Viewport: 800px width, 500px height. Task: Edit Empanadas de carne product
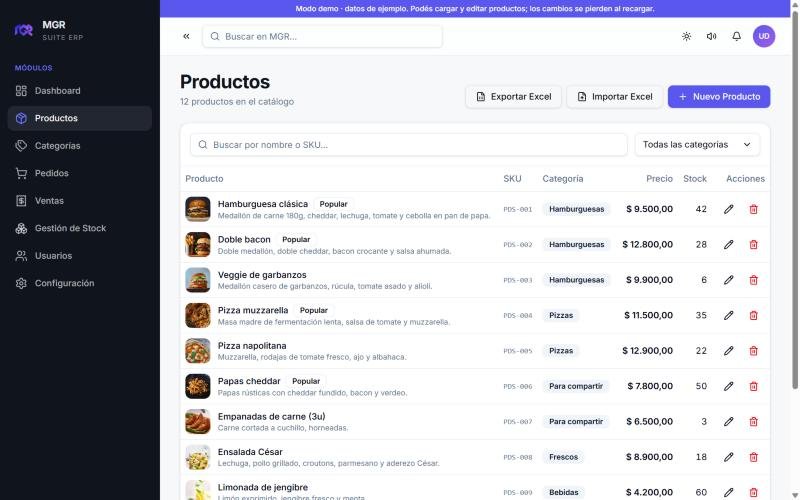[729, 422]
